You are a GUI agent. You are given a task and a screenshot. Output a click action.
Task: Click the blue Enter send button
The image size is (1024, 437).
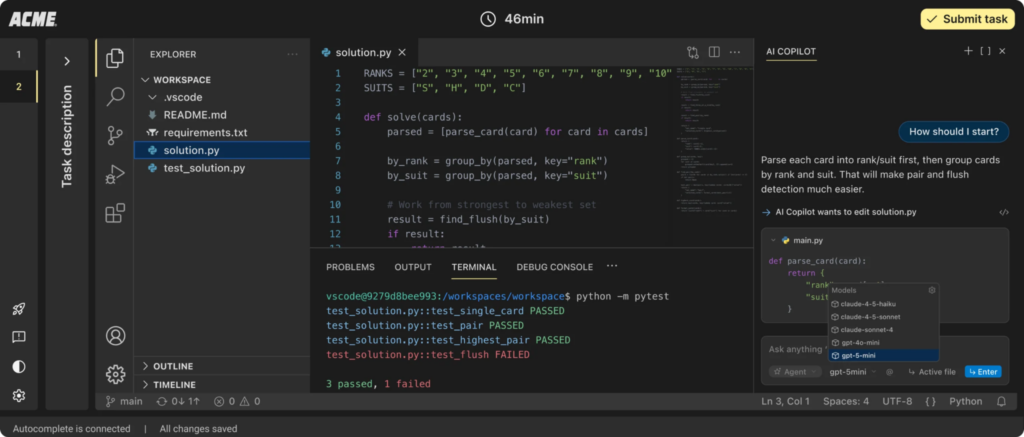983,372
